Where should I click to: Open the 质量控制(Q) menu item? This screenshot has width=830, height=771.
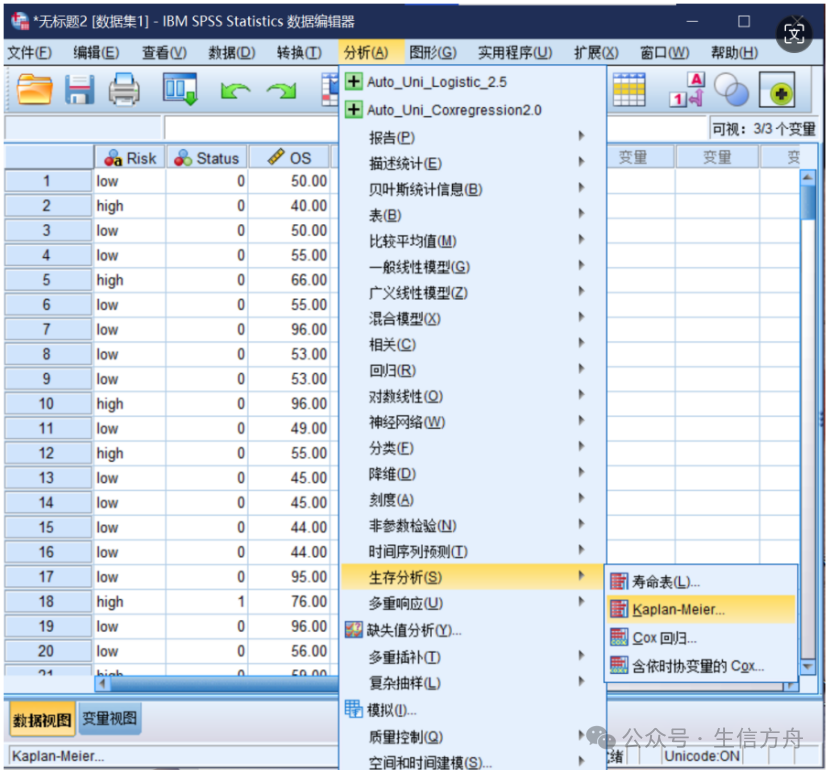[473, 737]
